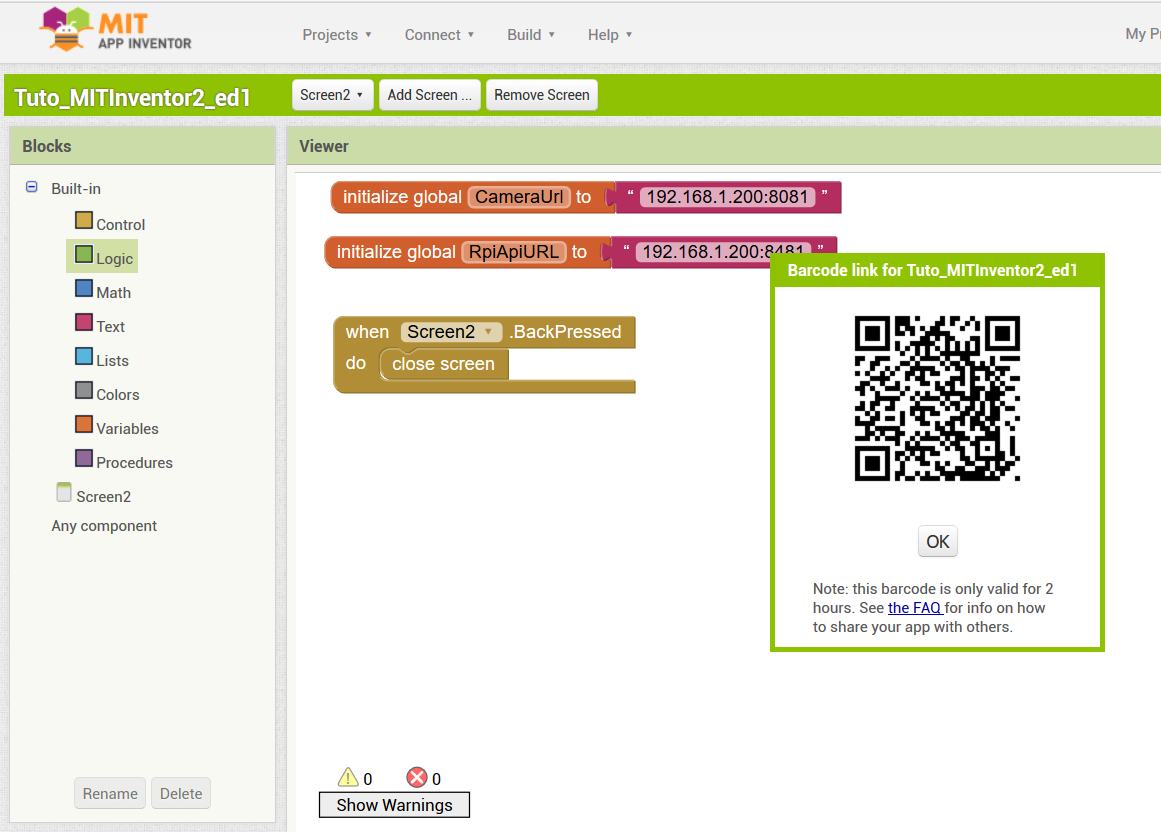Open the Screen2 component dropdown in the BackPressed block
The width and height of the screenshot is (1161, 832).
[452, 332]
